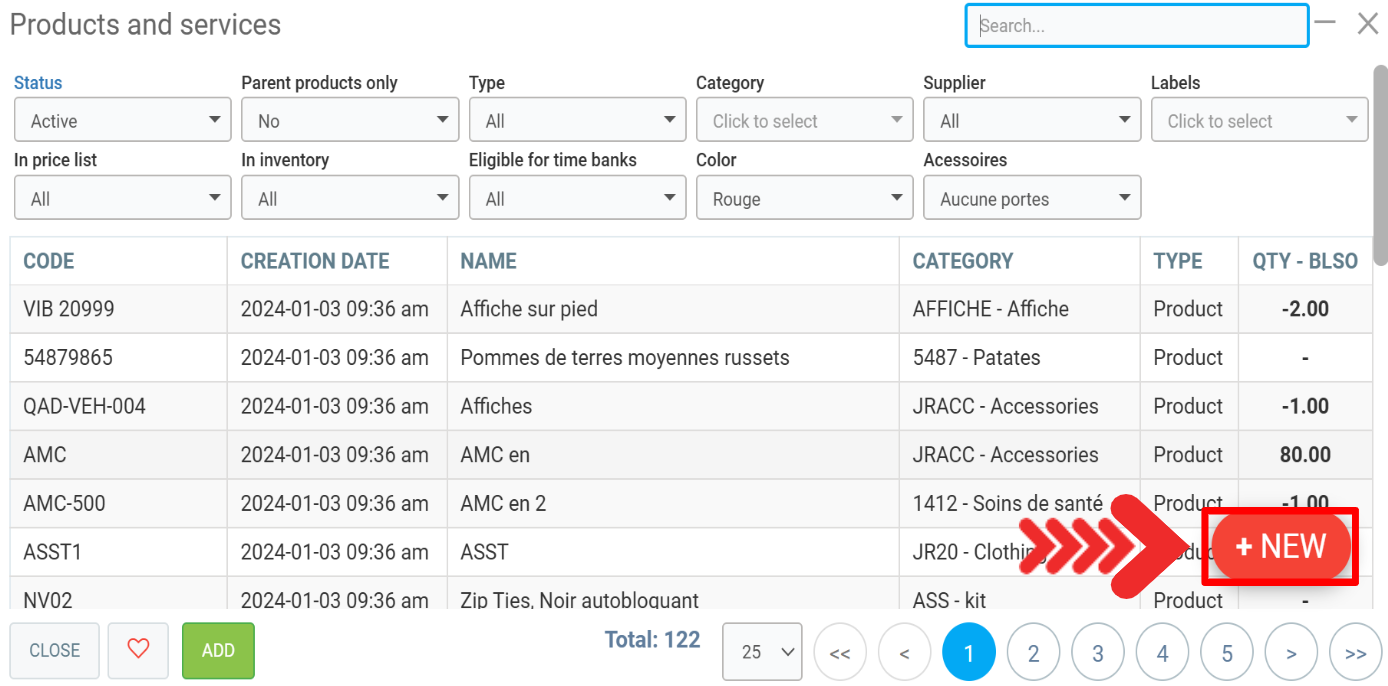Go to next page arrow button
Image resolution: width=1388 pixels, height=686 pixels.
click(1291, 653)
